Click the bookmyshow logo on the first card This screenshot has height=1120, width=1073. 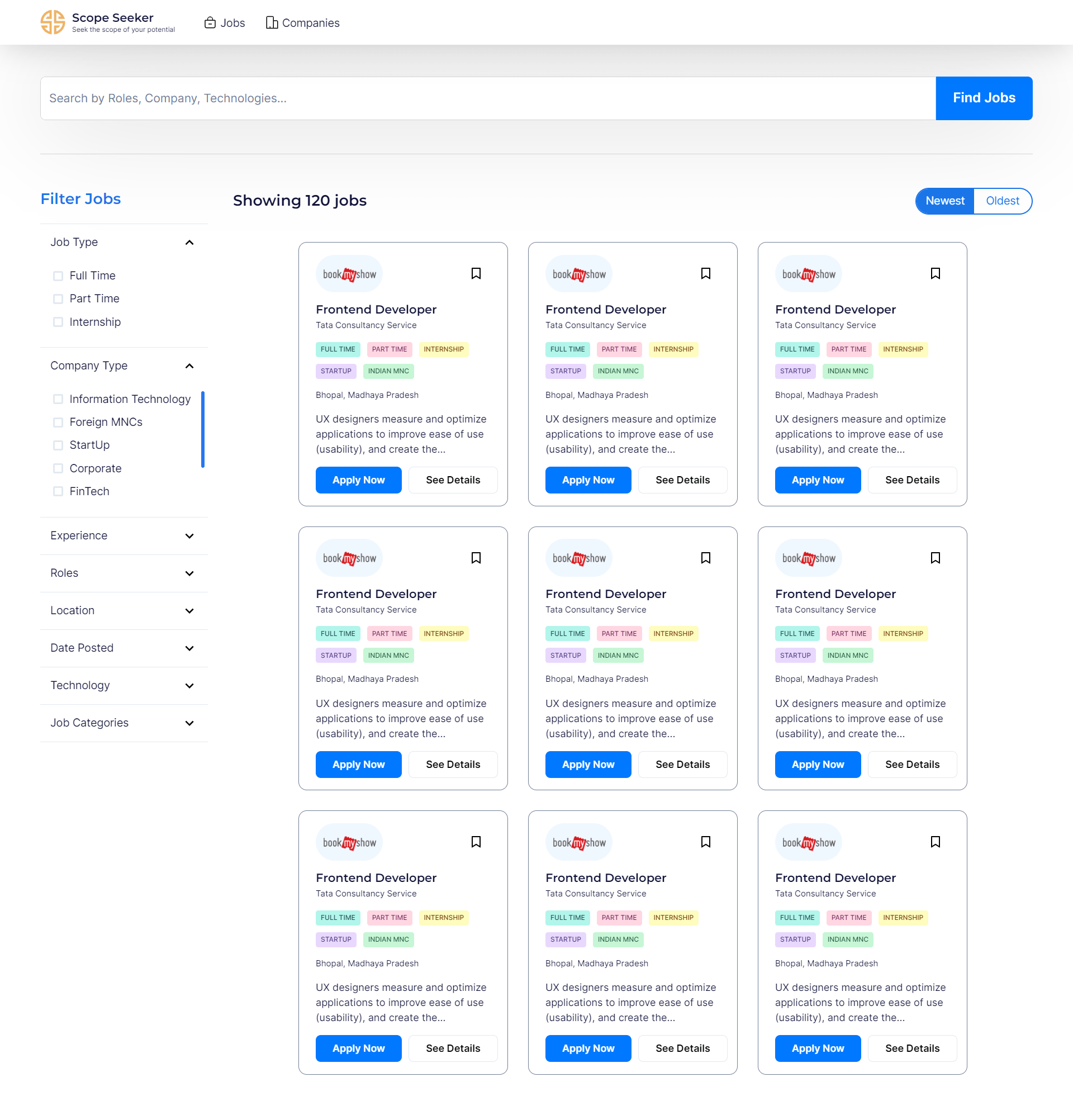pyautogui.click(x=349, y=274)
